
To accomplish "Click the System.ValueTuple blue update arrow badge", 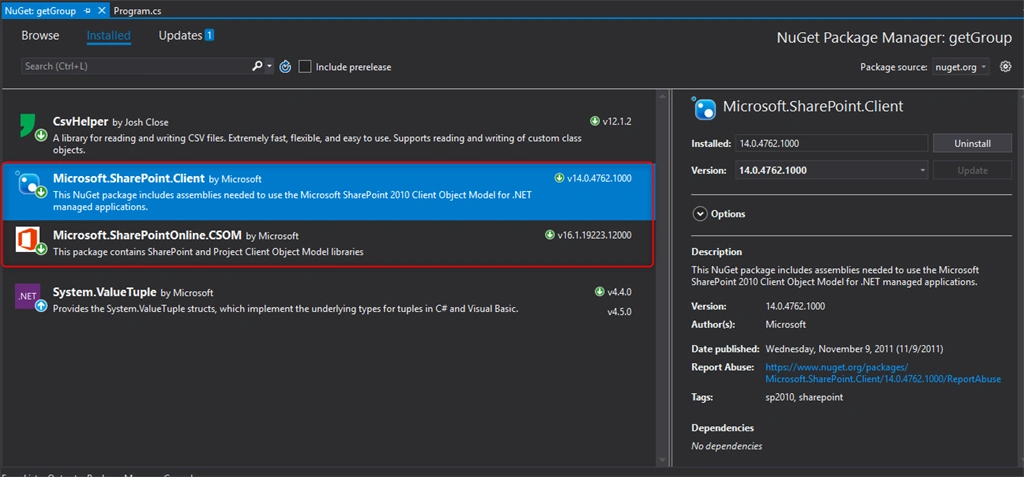I will 40,305.
